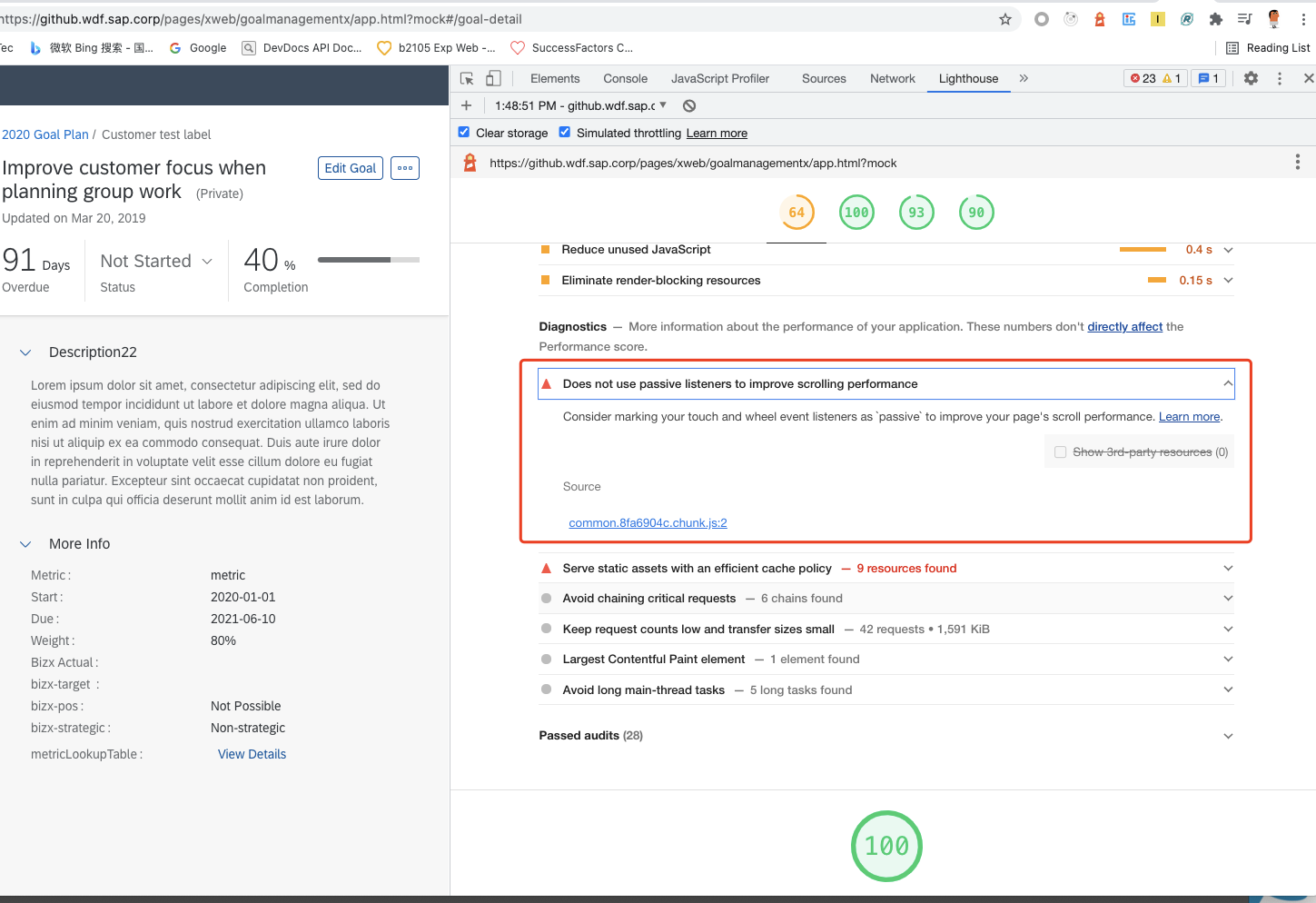Viewport: 1316px width, 903px height.
Task: Open DevTools three-dot customize menu
Action: tap(1280, 78)
